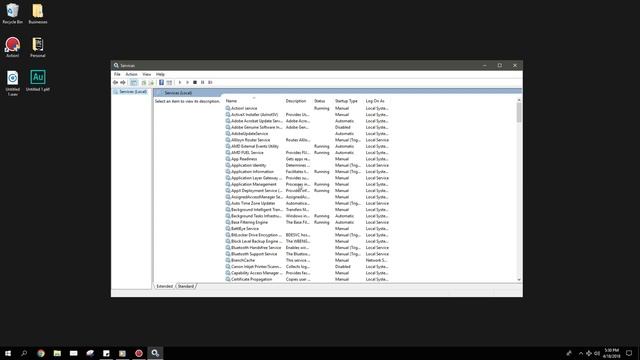
Task: Open the Adobe Audition Untitled file icon
Action: click(x=38, y=80)
